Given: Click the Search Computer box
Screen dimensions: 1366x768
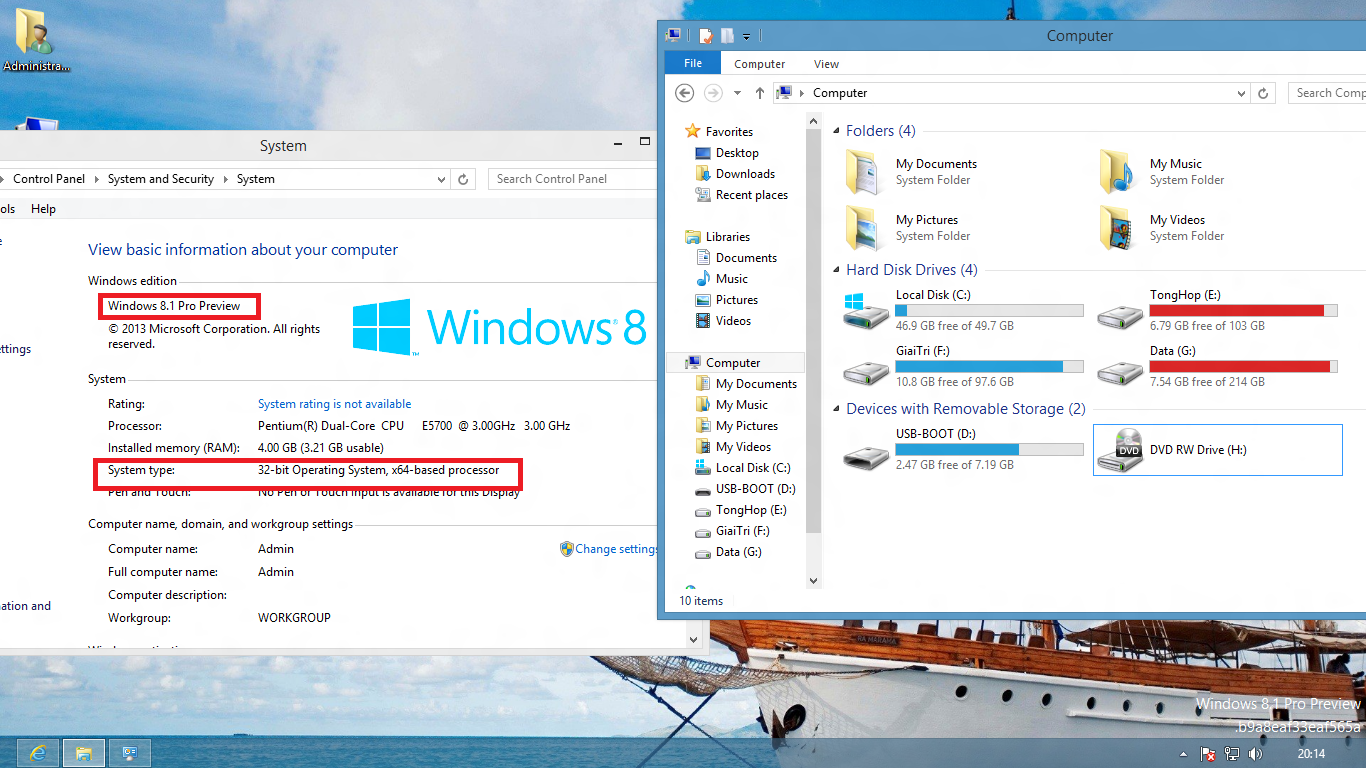Looking at the screenshot, I should [1327, 93].
